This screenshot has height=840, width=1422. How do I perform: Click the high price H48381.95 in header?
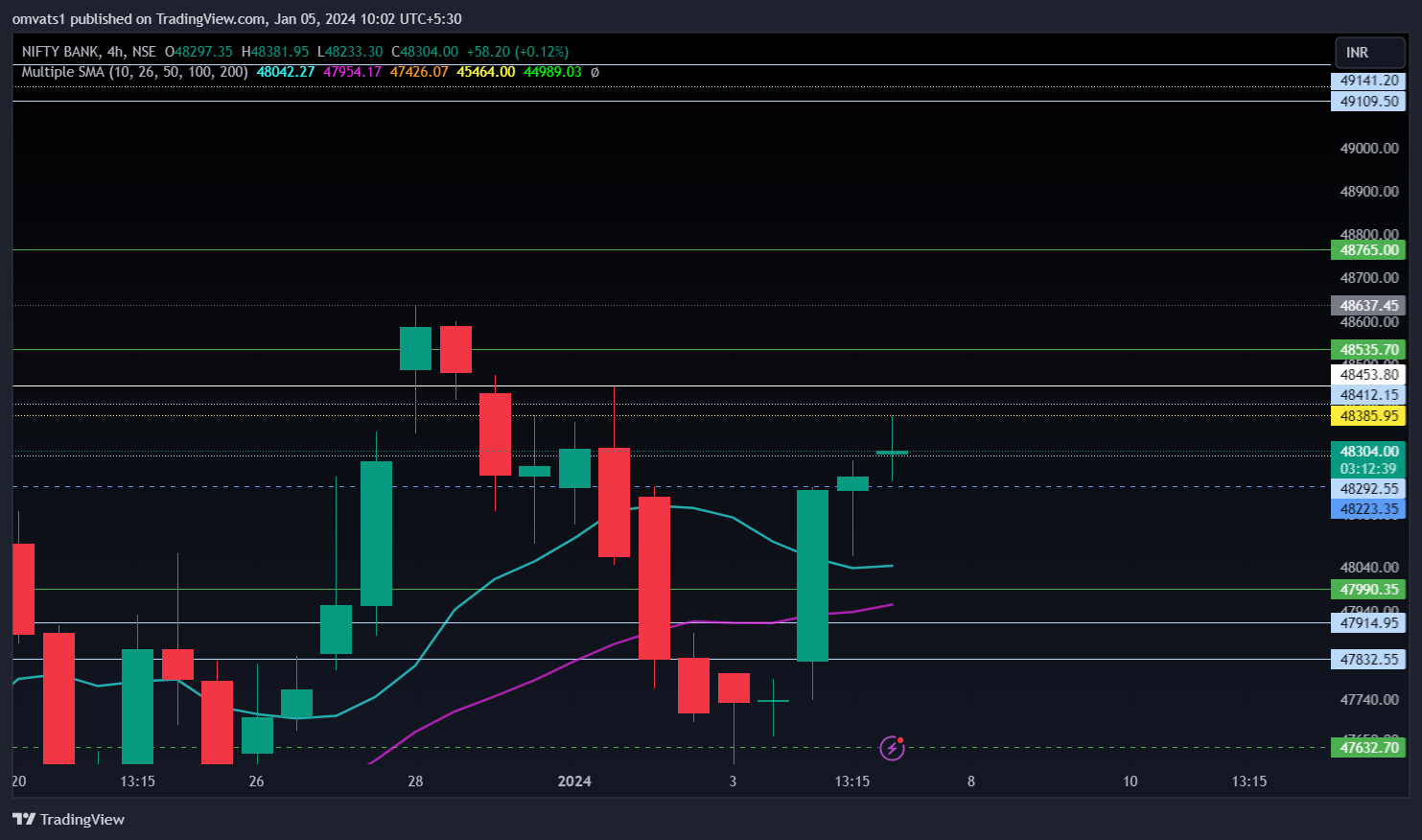275,52
